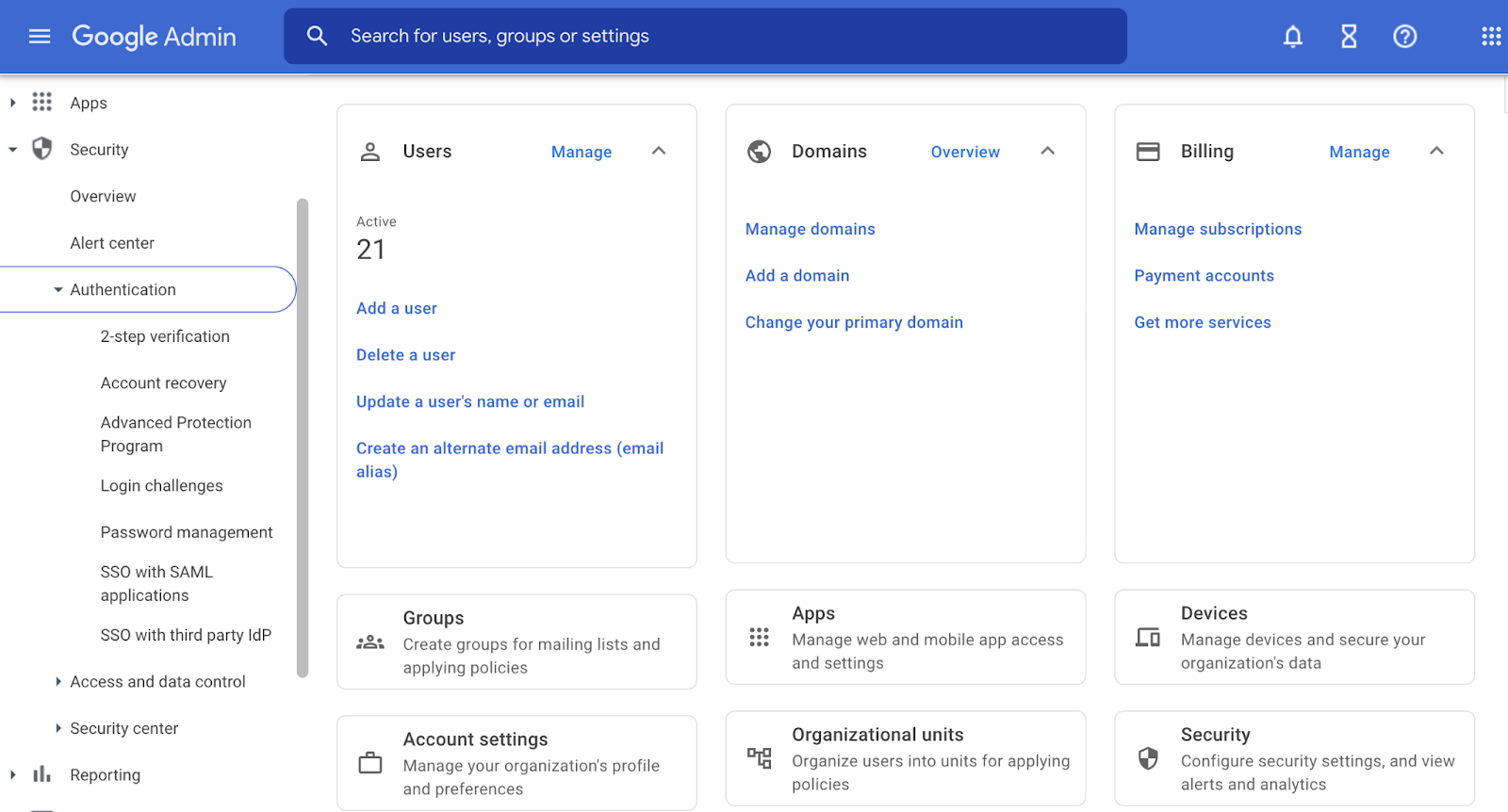The image size is (1508, 812).
Task: Click the Groups people icon
Action: [370, 642]
